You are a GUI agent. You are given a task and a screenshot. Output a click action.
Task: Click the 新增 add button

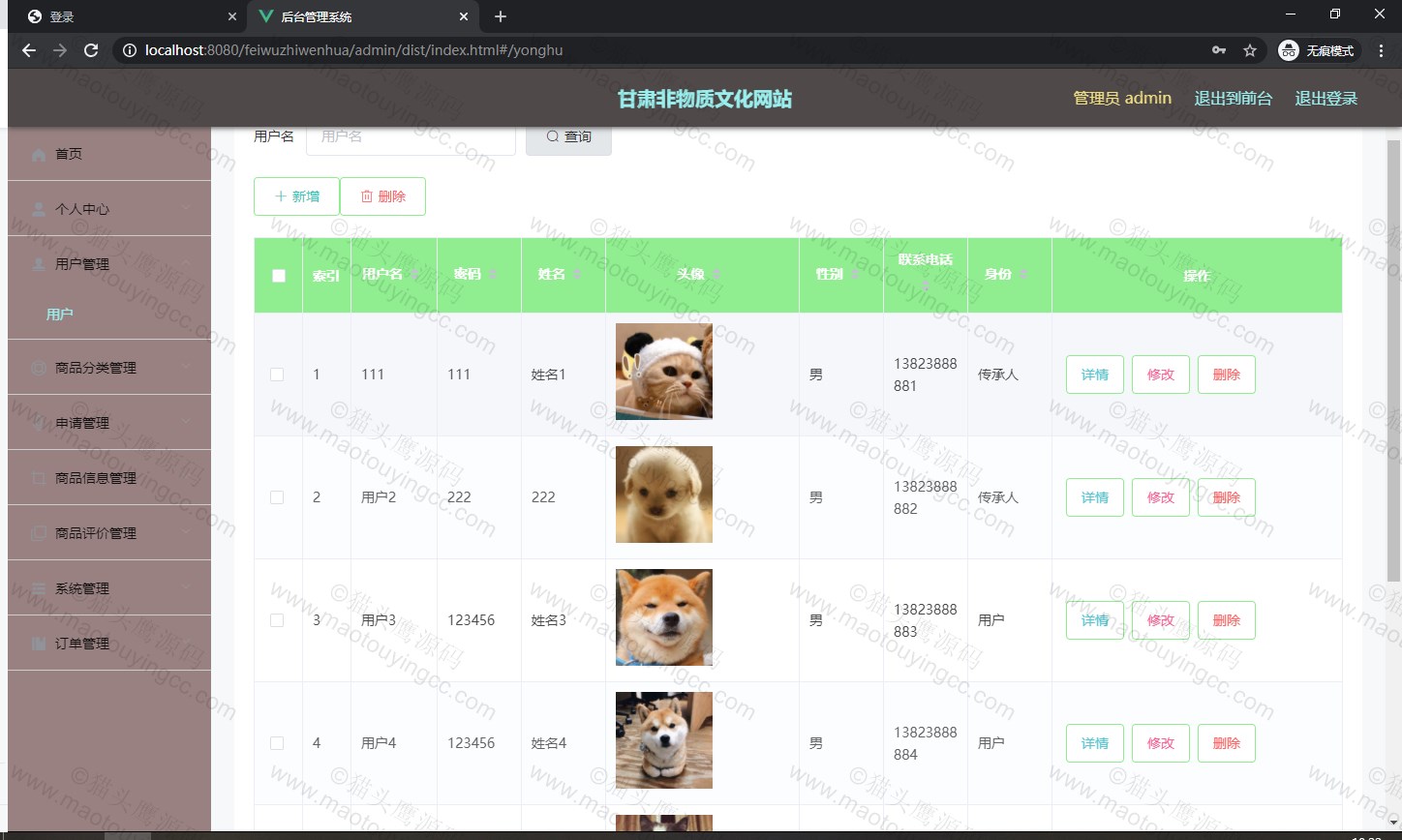click(296, 196)
